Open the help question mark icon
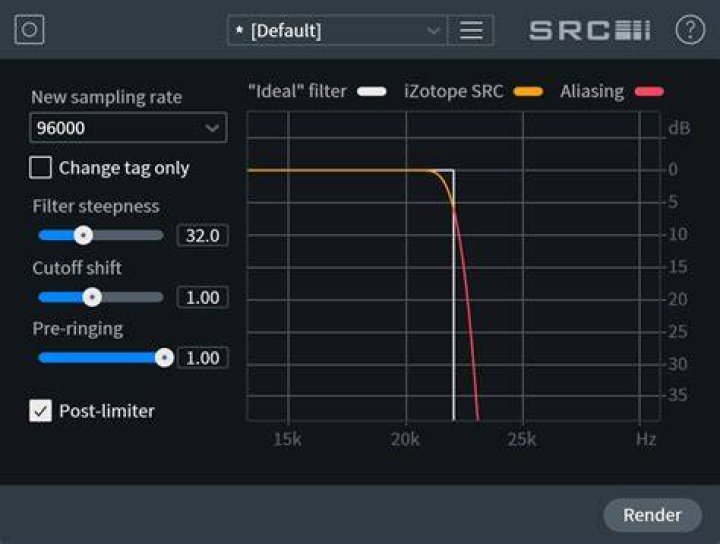The width and height of the screenshot is (720, 544). click(690, 30)
